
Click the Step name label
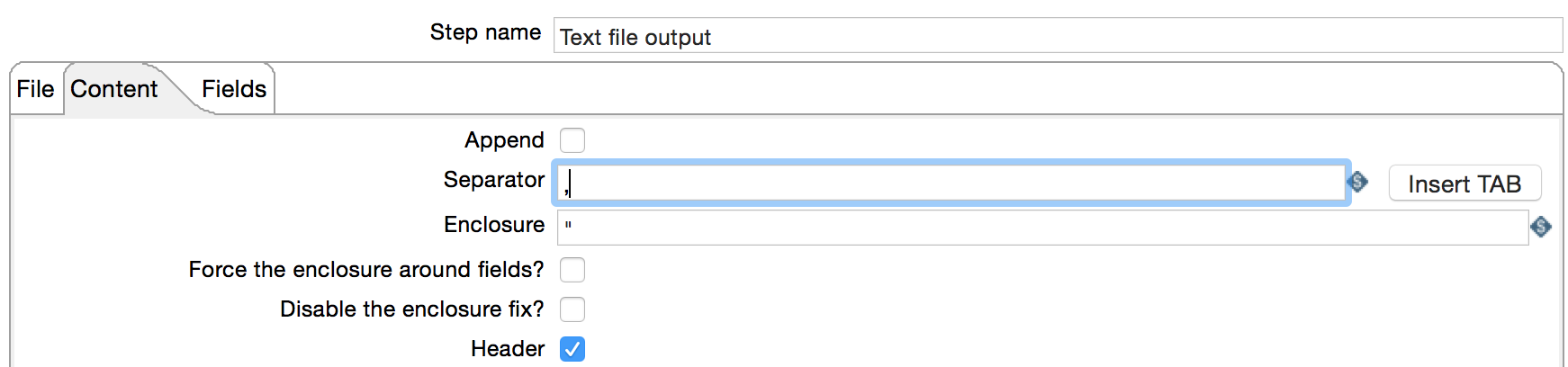(485, 32)
